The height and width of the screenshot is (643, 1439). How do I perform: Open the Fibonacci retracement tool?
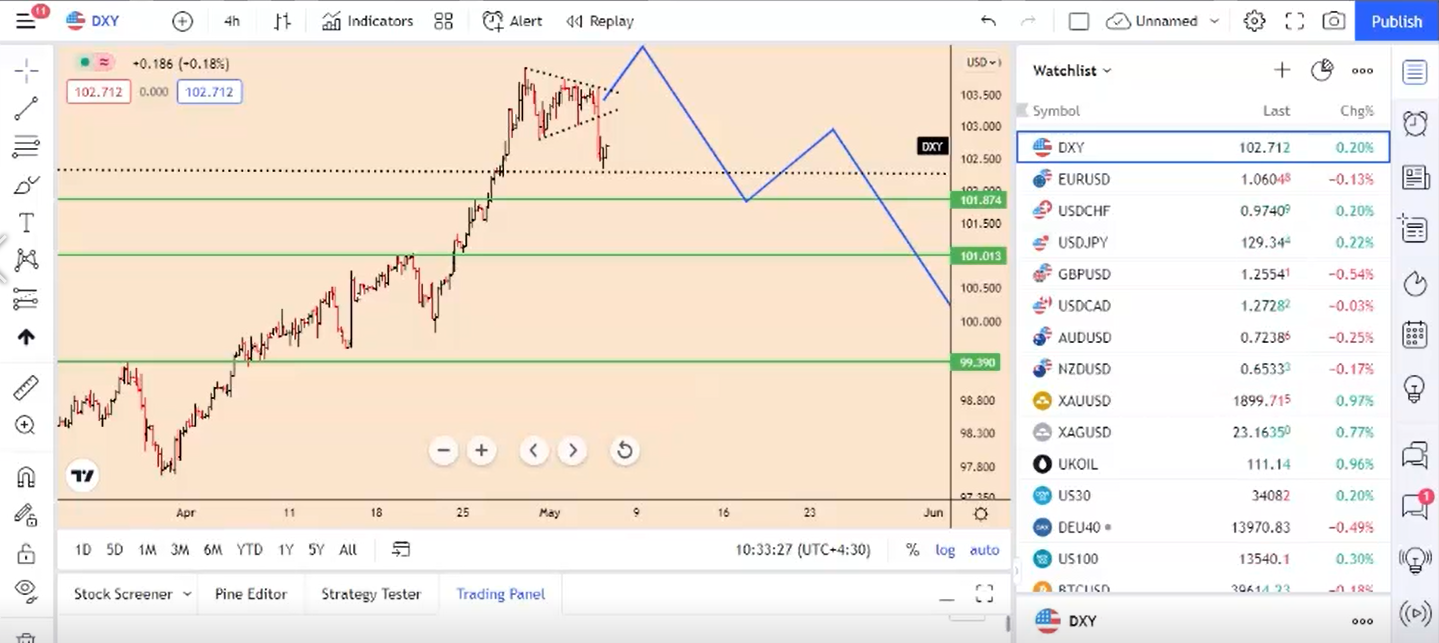26,147
